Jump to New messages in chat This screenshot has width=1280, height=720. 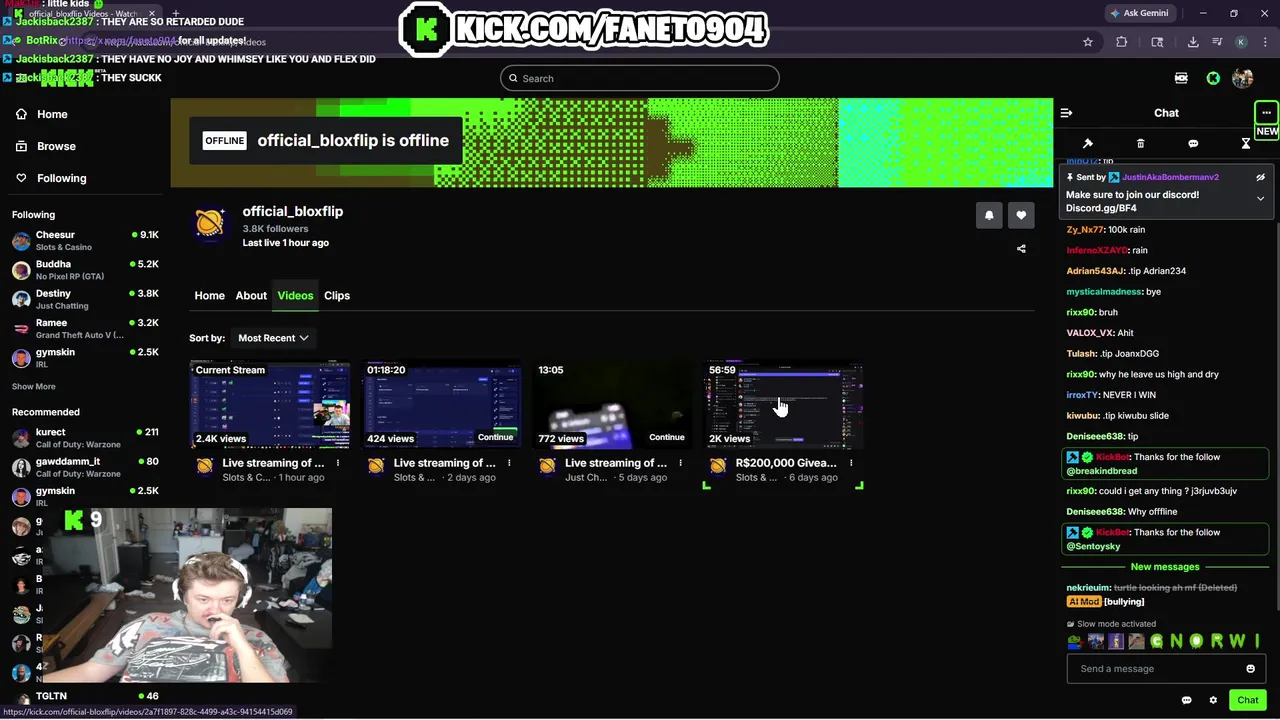coord(1164,567)
